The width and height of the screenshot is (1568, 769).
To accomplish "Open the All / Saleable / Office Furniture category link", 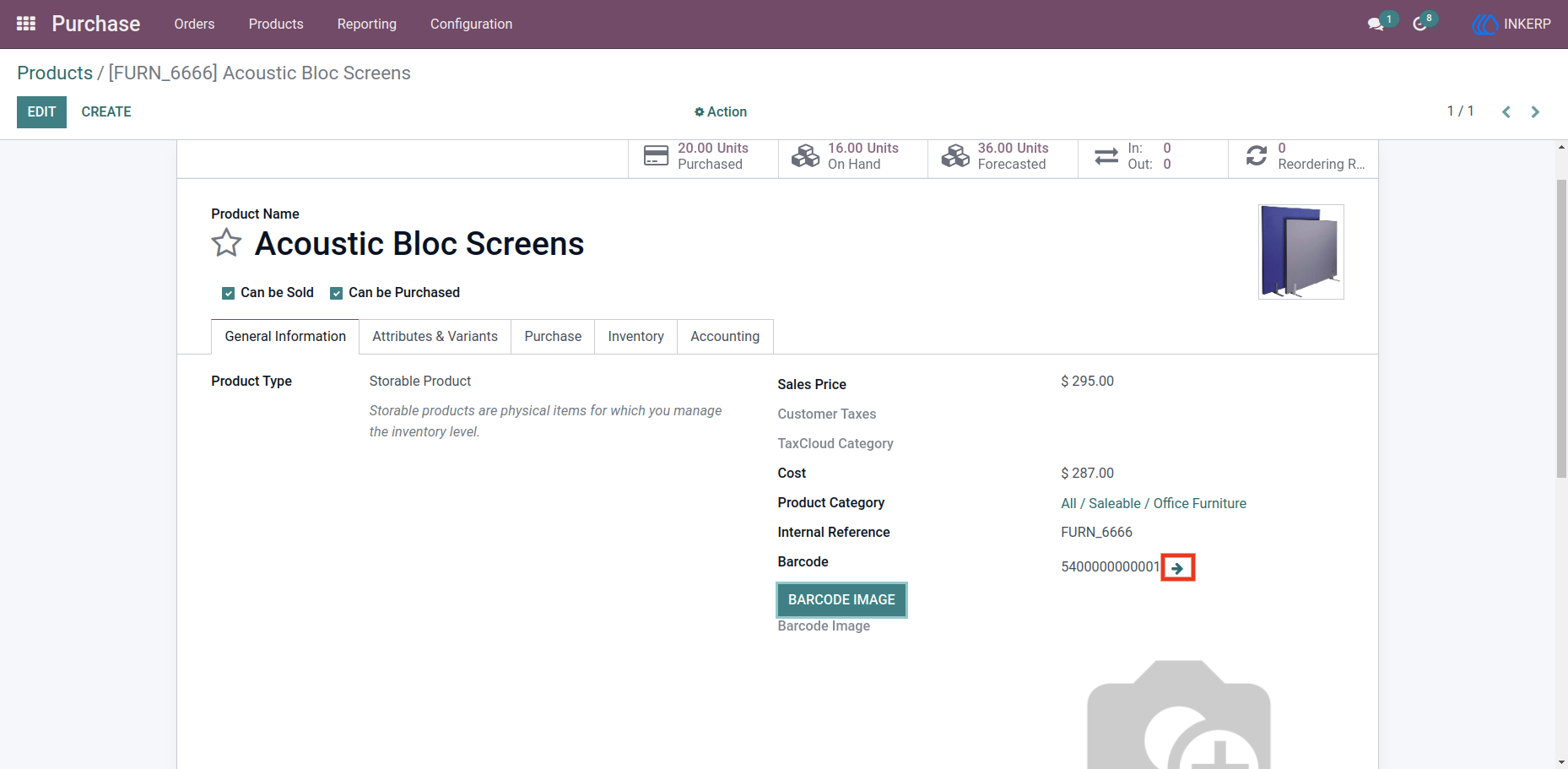I will pyautogui.click(x=1154, y=503).
